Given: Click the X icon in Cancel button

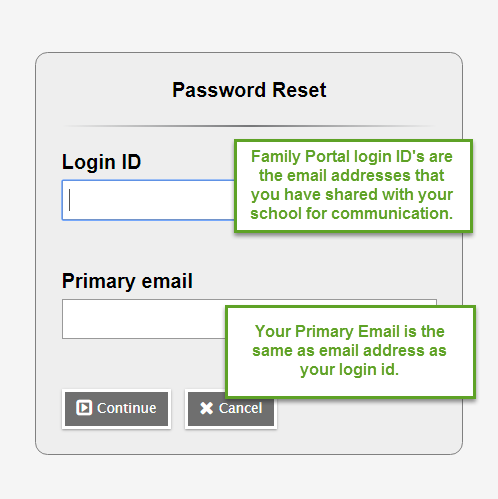Looking at the screenshot, I should click(x=206, y=408).
